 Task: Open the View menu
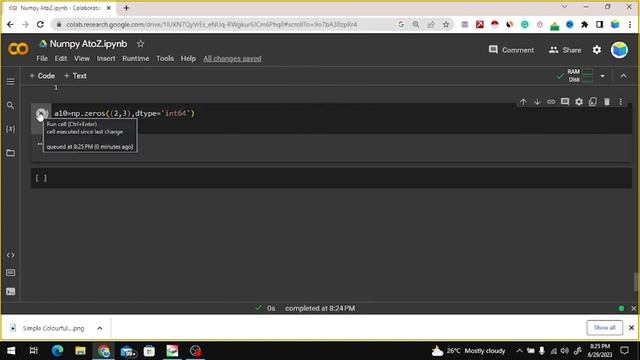point(82,58)
